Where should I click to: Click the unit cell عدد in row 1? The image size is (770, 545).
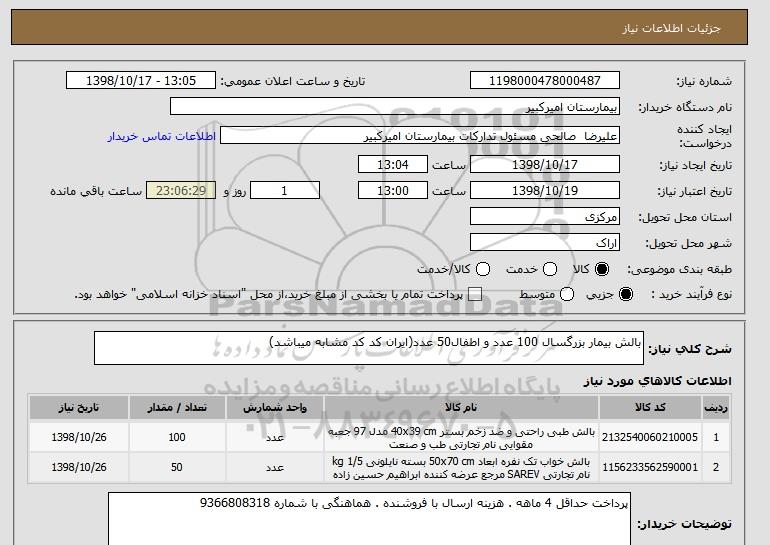tap(275, 437)
